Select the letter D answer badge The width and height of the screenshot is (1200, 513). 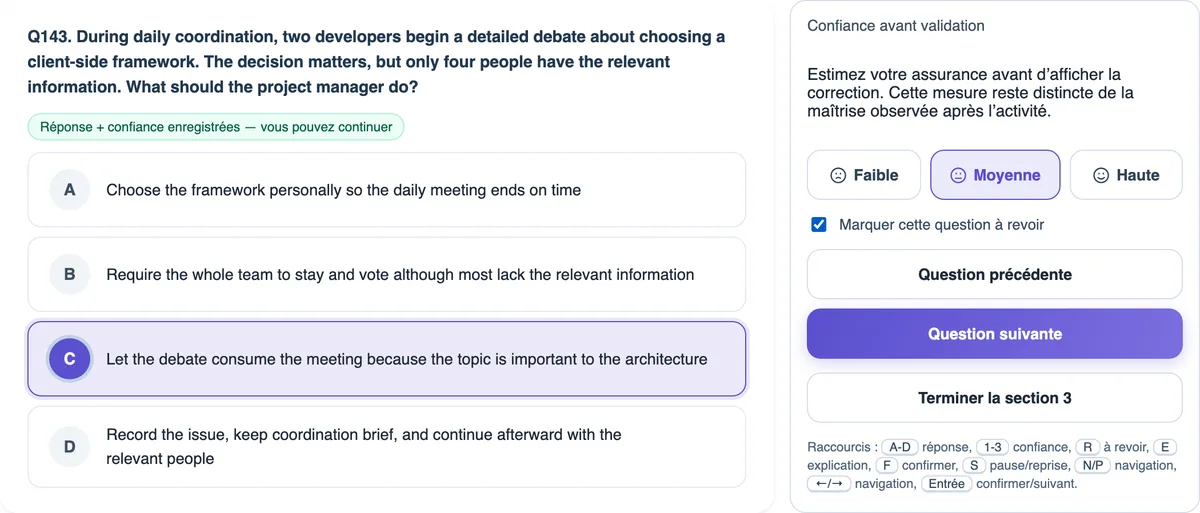coord(70,447)
